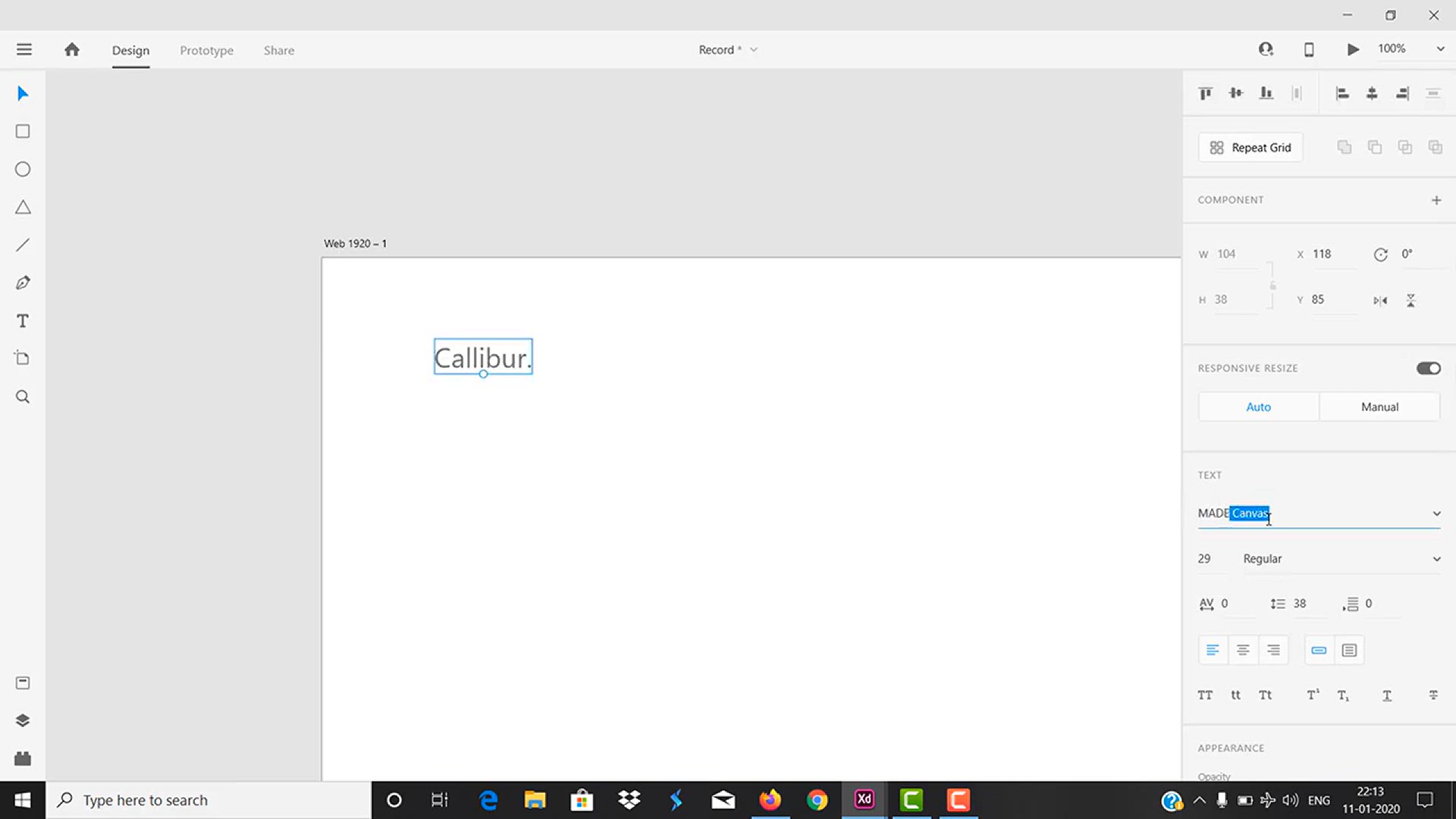Click the font size field showing 29
Screen dimensions: 1456x819
pyautogui.click(x=1205, y=559)
